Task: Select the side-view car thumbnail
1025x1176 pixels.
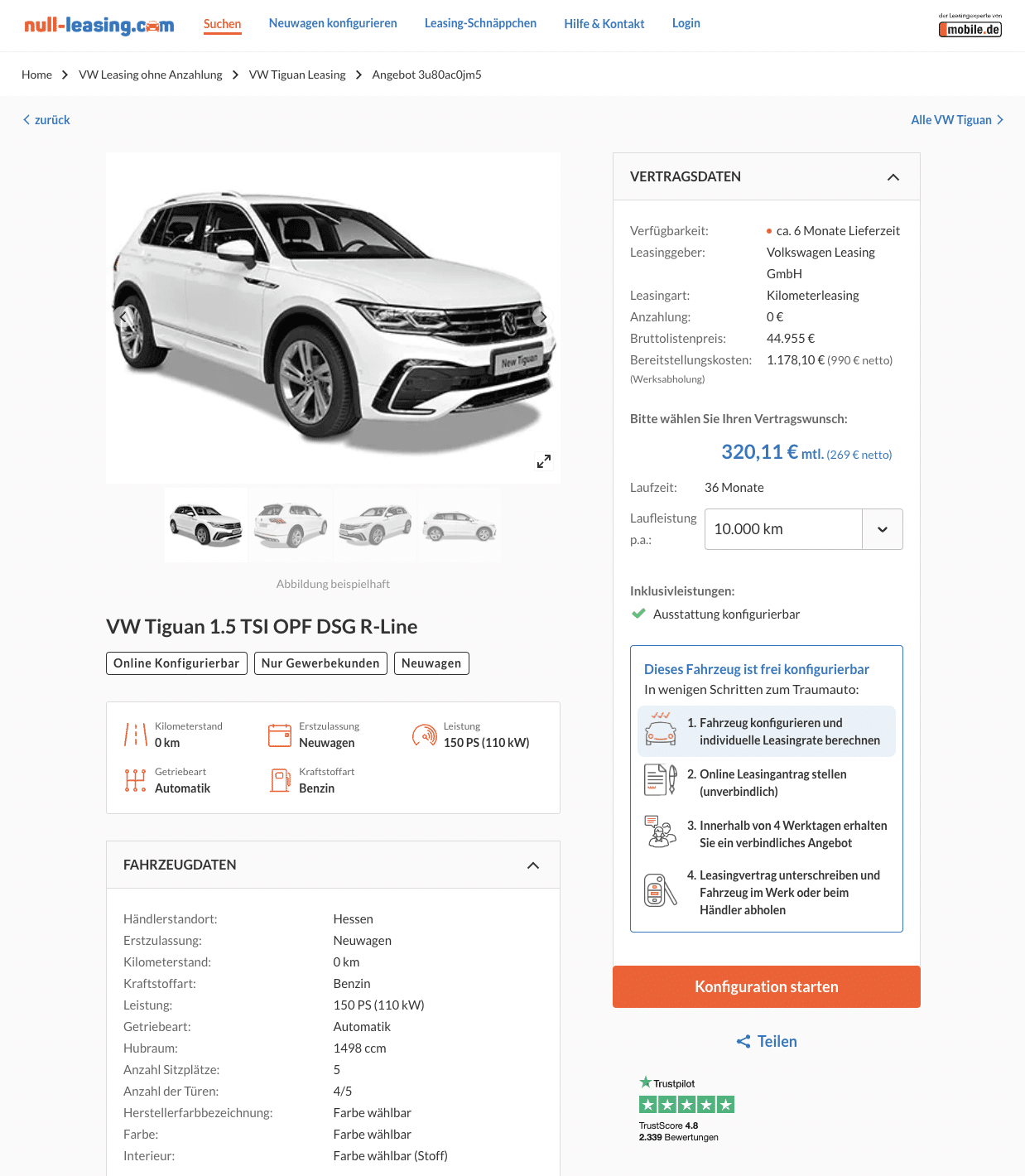Action: pyautogui.click(x=460, y=525)
